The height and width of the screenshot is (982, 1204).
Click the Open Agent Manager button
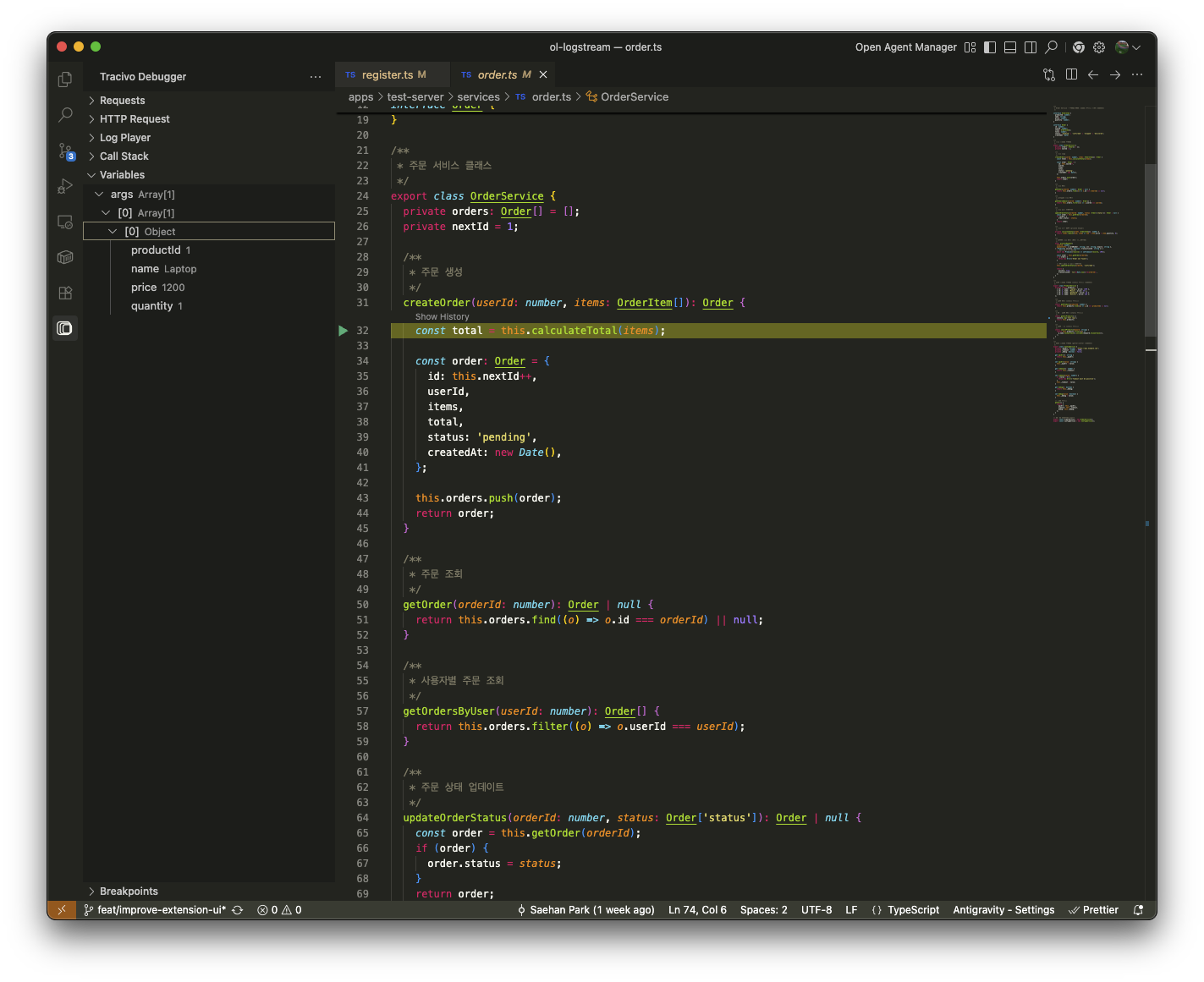click(x=905, y=47)
